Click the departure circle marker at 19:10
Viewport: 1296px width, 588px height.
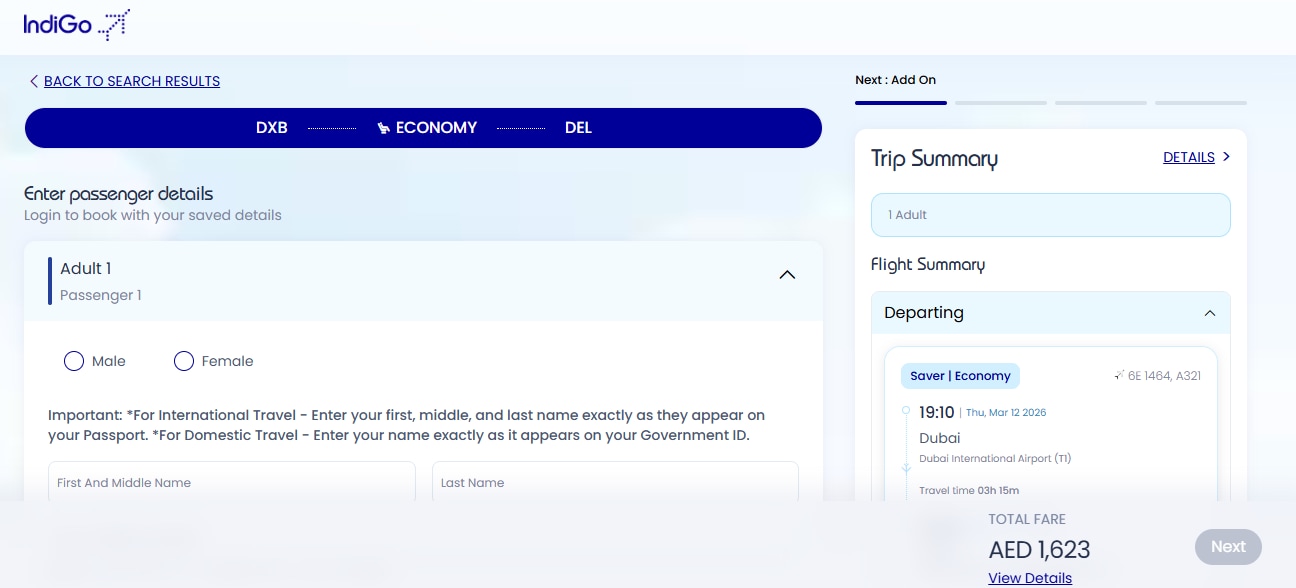pyautogui.click(x=906, y=411)
